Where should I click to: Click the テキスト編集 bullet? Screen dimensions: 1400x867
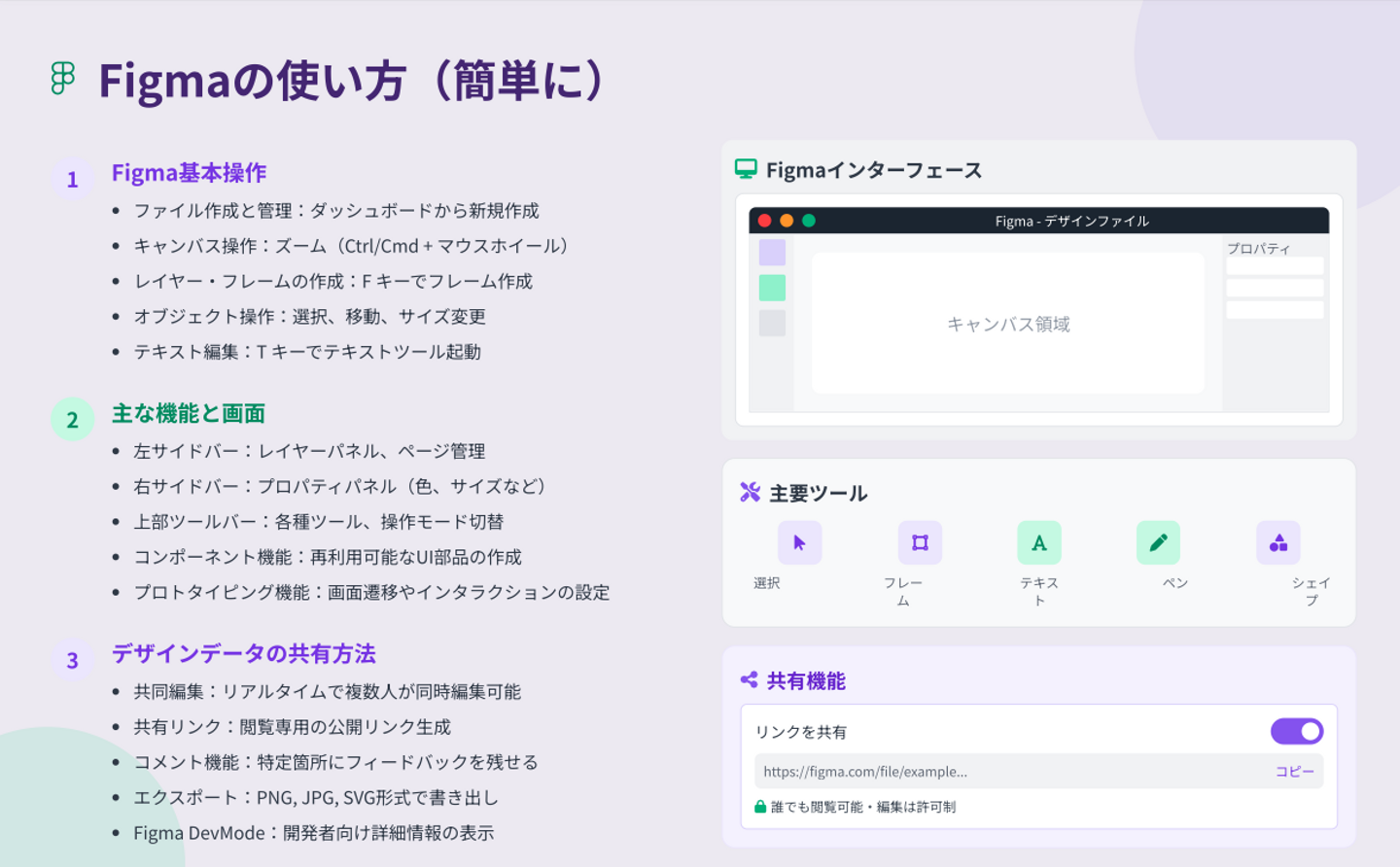[307, 351]
